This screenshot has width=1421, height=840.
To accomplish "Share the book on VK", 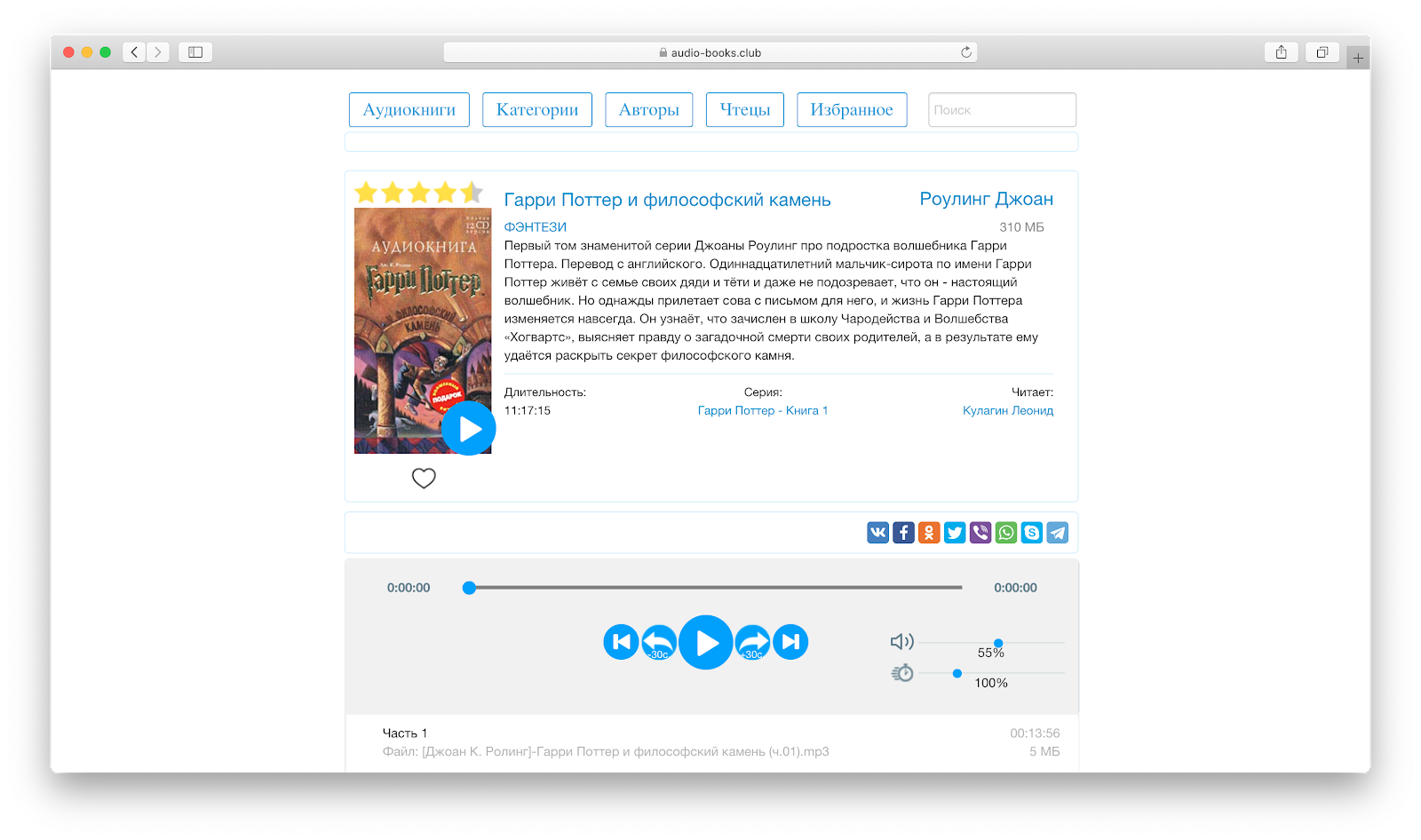I will (x=877, y=533).
